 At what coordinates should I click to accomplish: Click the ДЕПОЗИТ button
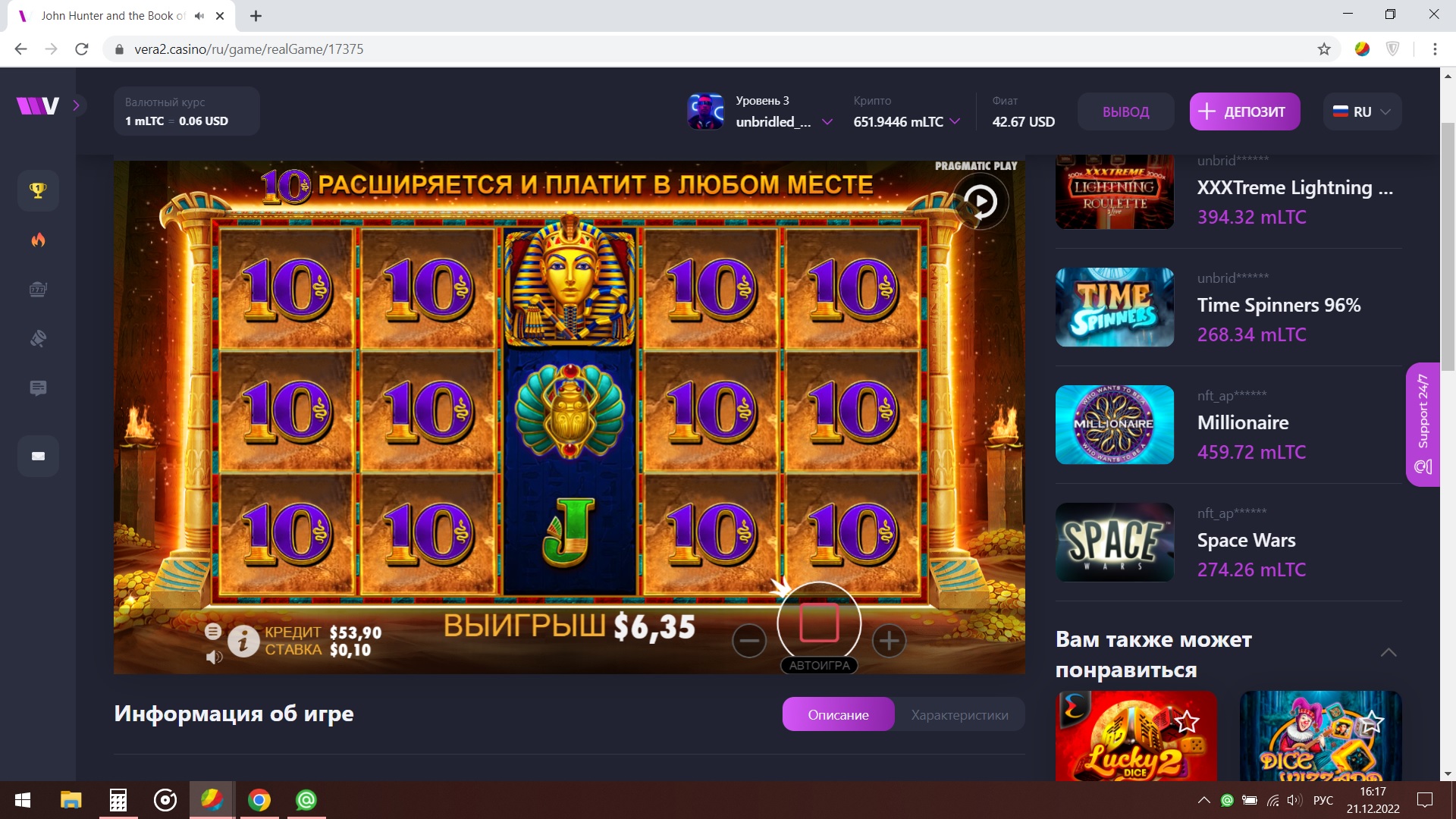[x=1244, y=111]
